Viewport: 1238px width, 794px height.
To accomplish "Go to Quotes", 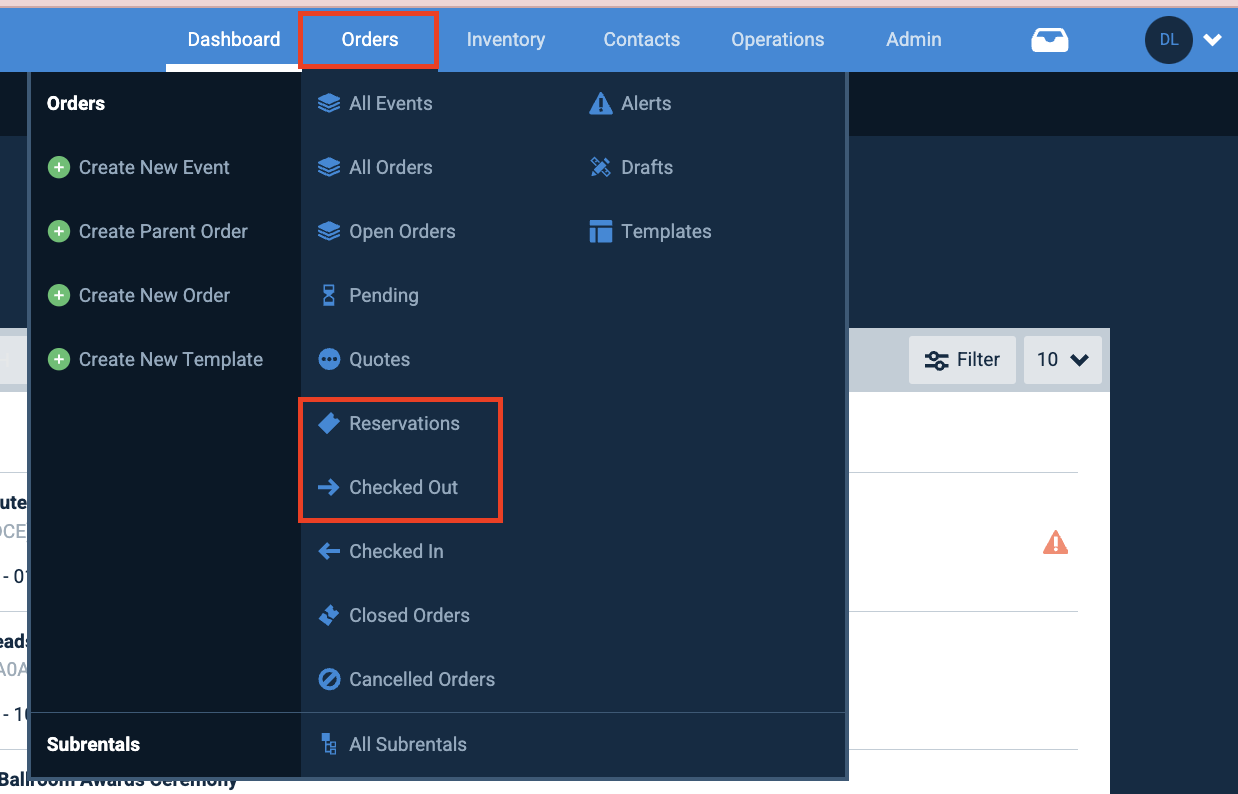I will (x=379, y=359).
